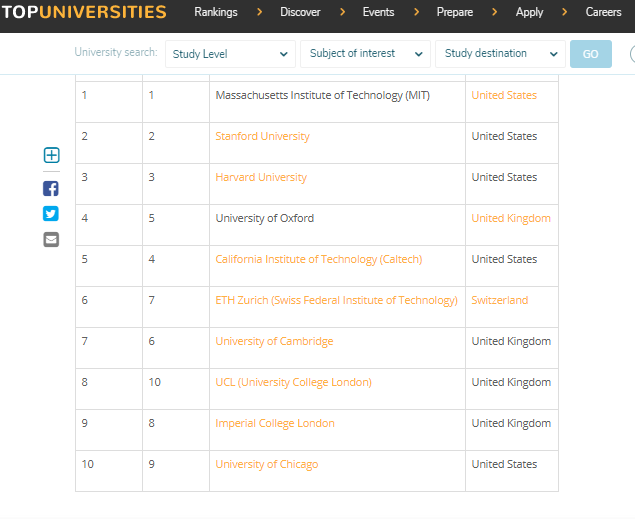Image resolution: width=635 pixels, height=519 pixels.
Task: Click the TopUniversities logo
Action: coord(84,13)
